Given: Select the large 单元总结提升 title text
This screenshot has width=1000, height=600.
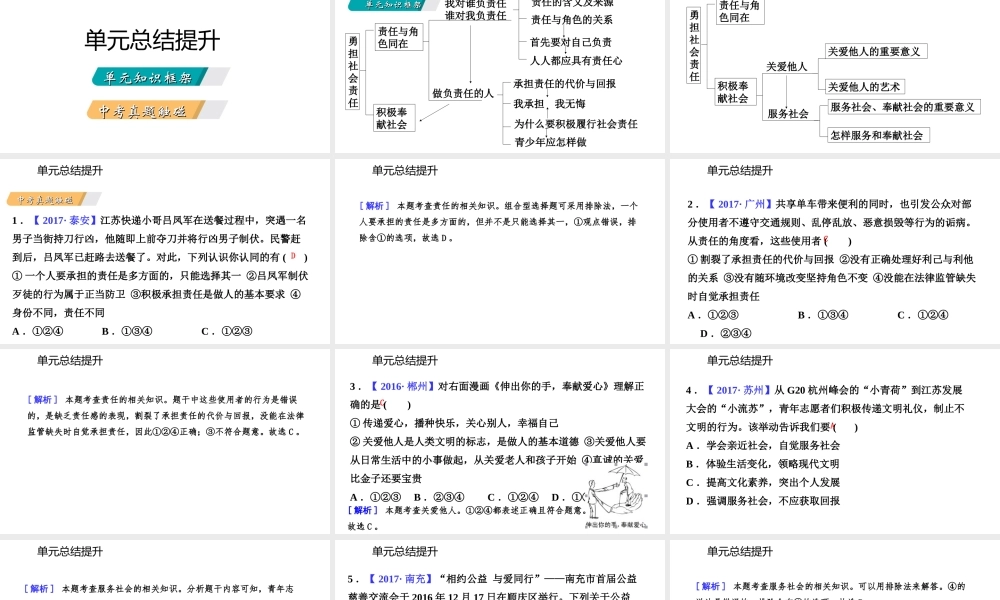Looking at the screenshot, I should coord(152,40).
